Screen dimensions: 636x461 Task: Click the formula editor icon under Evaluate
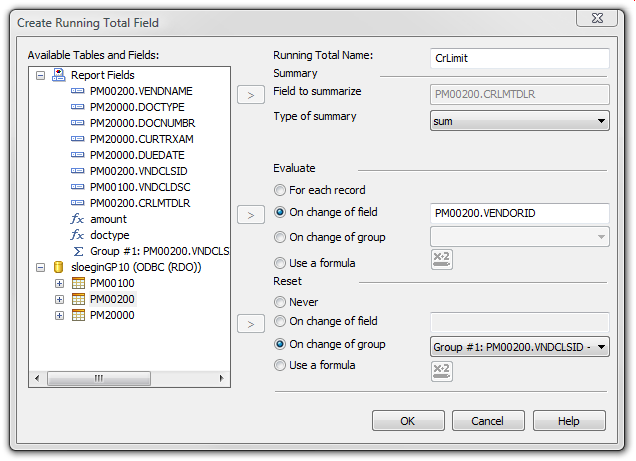click(440, 260)
